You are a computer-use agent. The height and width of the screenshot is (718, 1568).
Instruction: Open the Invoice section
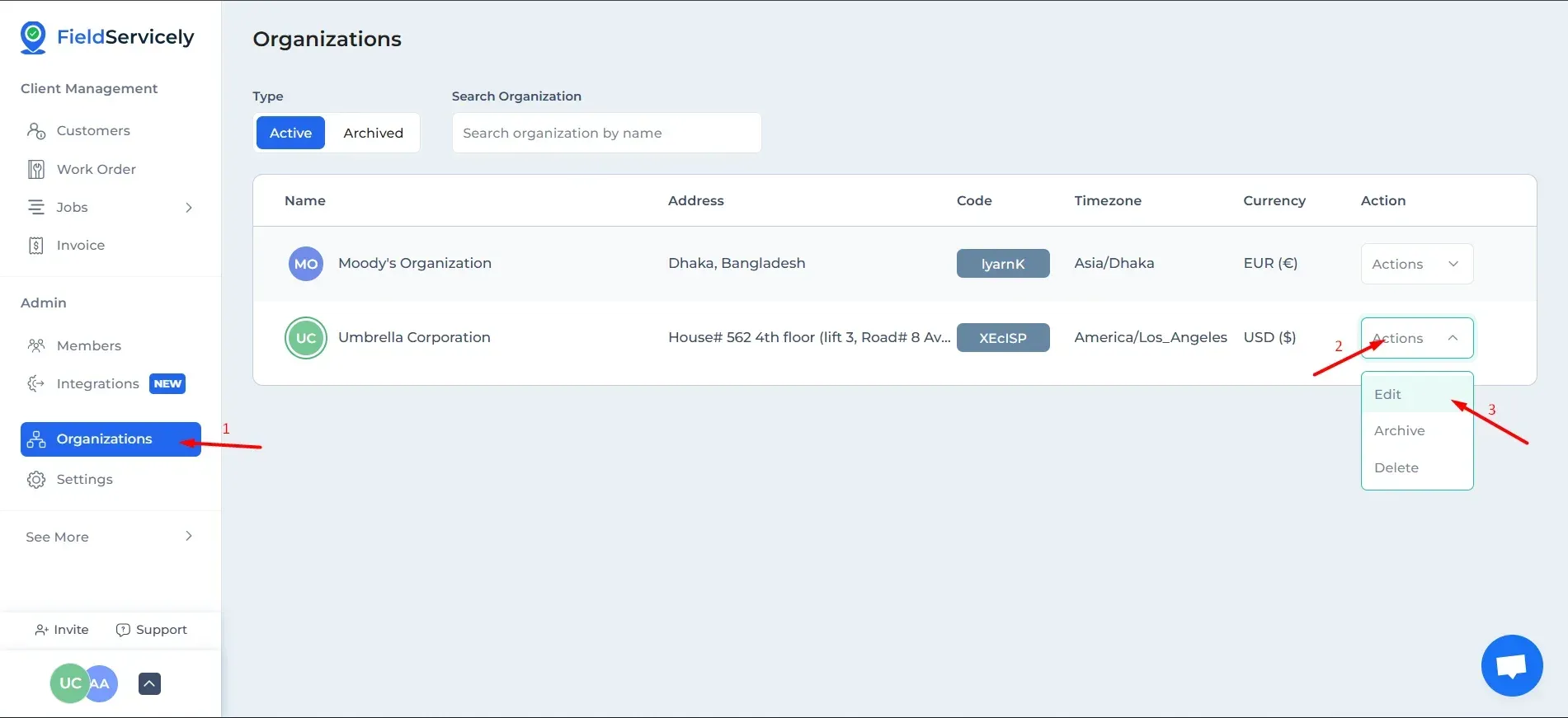click(80, 245)
